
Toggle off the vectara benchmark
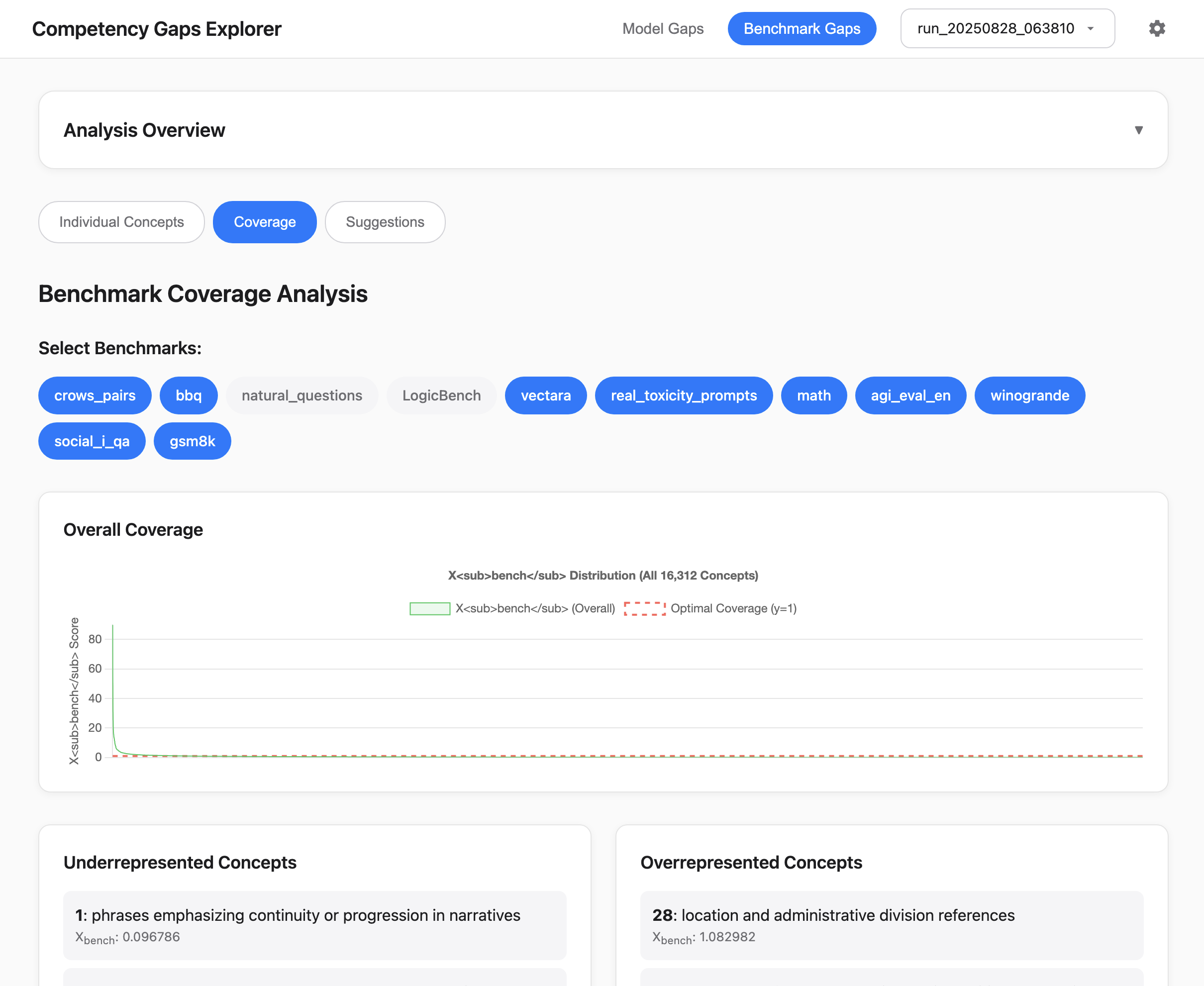(545, 395)
